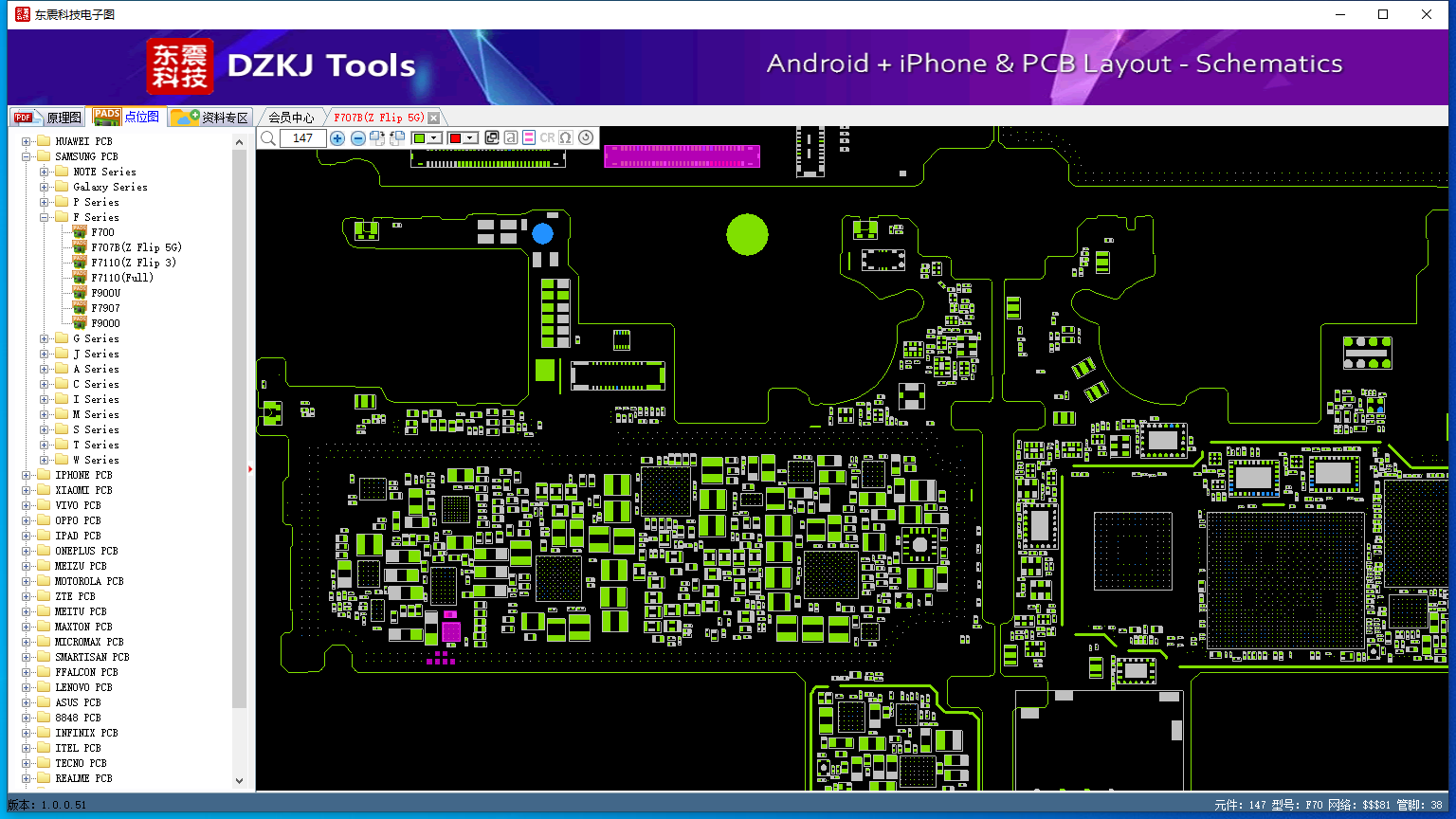1456x819 pixels.
Task: Toggle the omega resistance icon
Action: coord(566,138)
